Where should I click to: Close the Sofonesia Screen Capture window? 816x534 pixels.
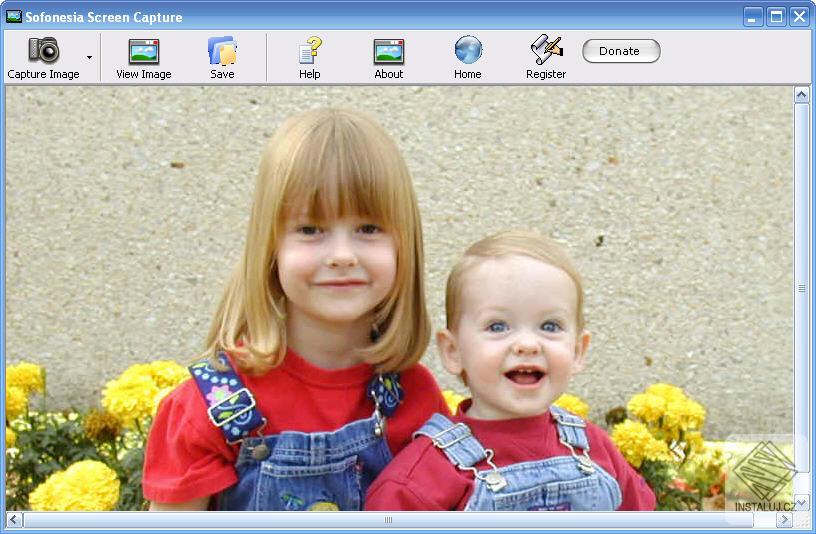pyautogui.click(x=800, y=17)
